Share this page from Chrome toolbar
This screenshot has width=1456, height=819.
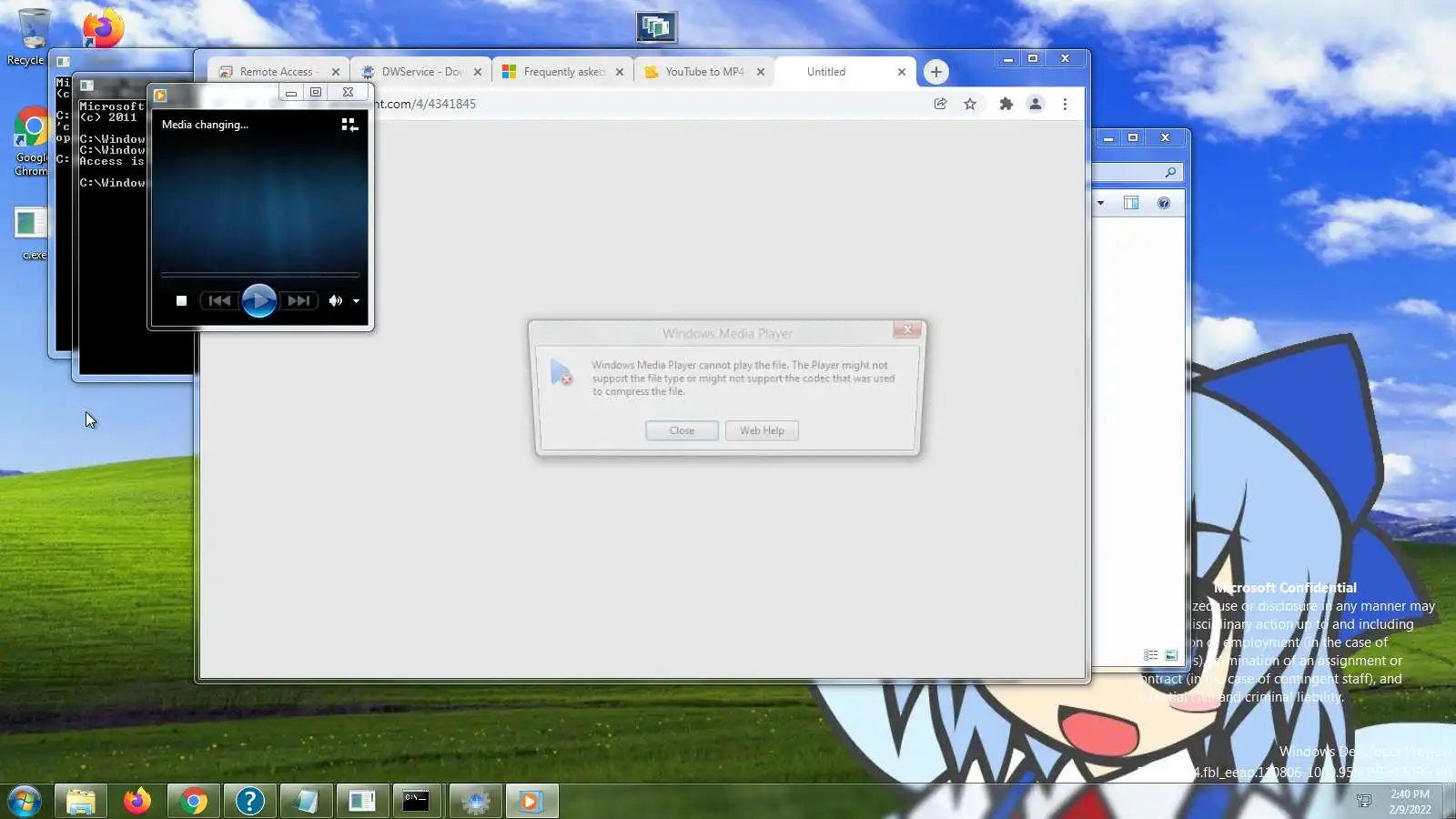[941, 104]
